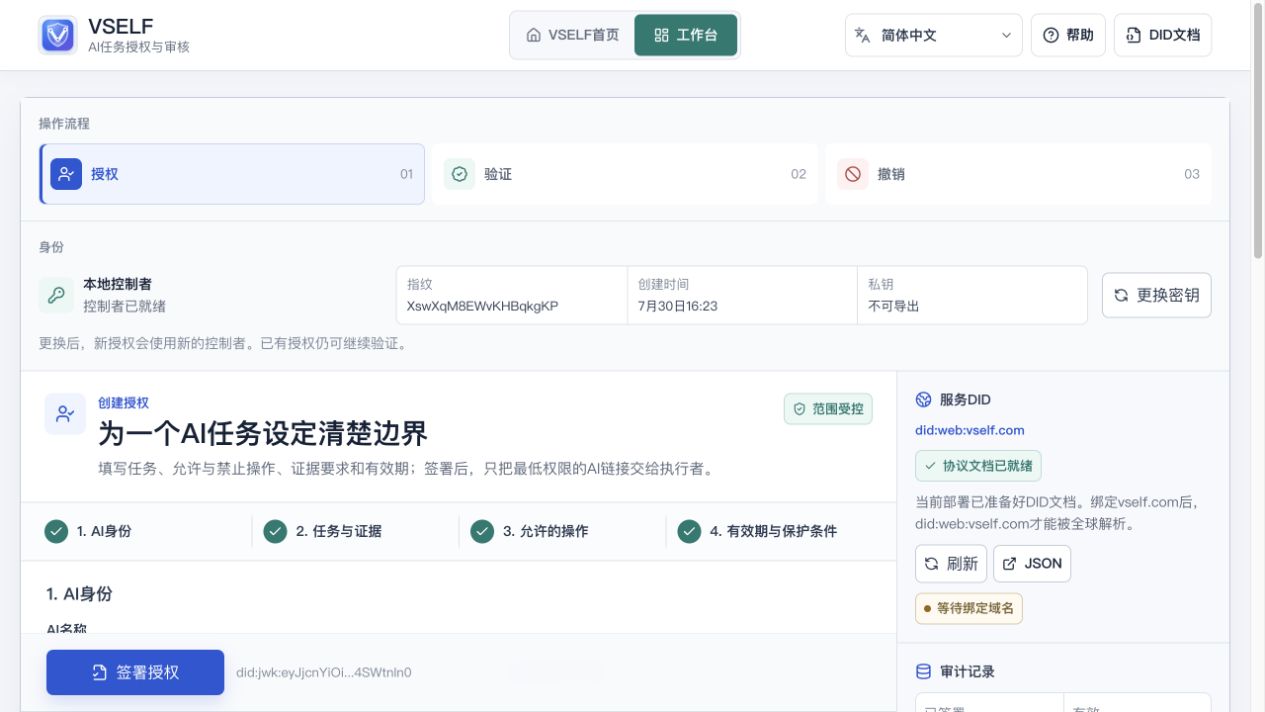The image size is (1265, 712).
Task: Click the 私钥 value 不可导出
Action: pyautogui.click(x=894, y=306)
